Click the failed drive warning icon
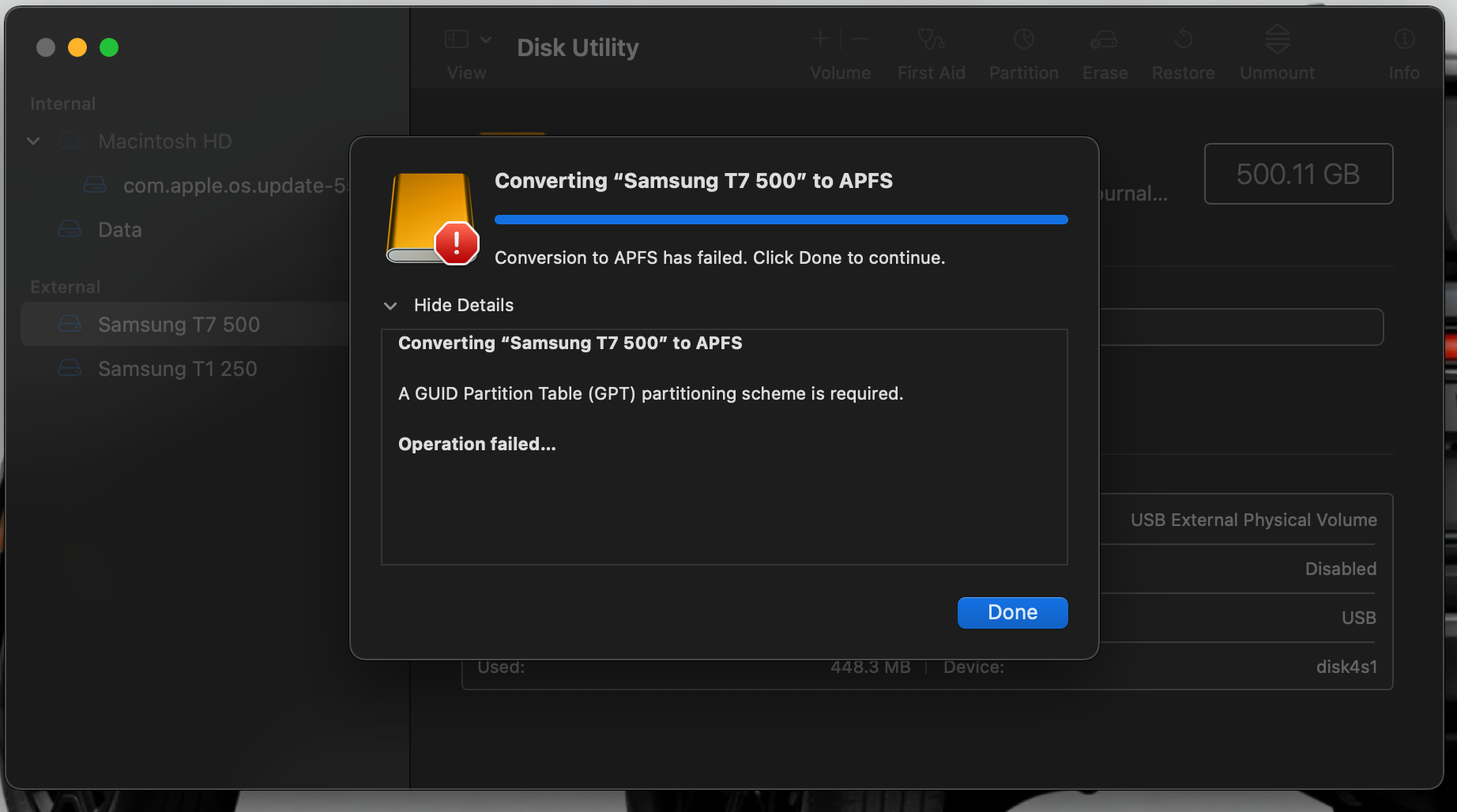 coord(431,219)
